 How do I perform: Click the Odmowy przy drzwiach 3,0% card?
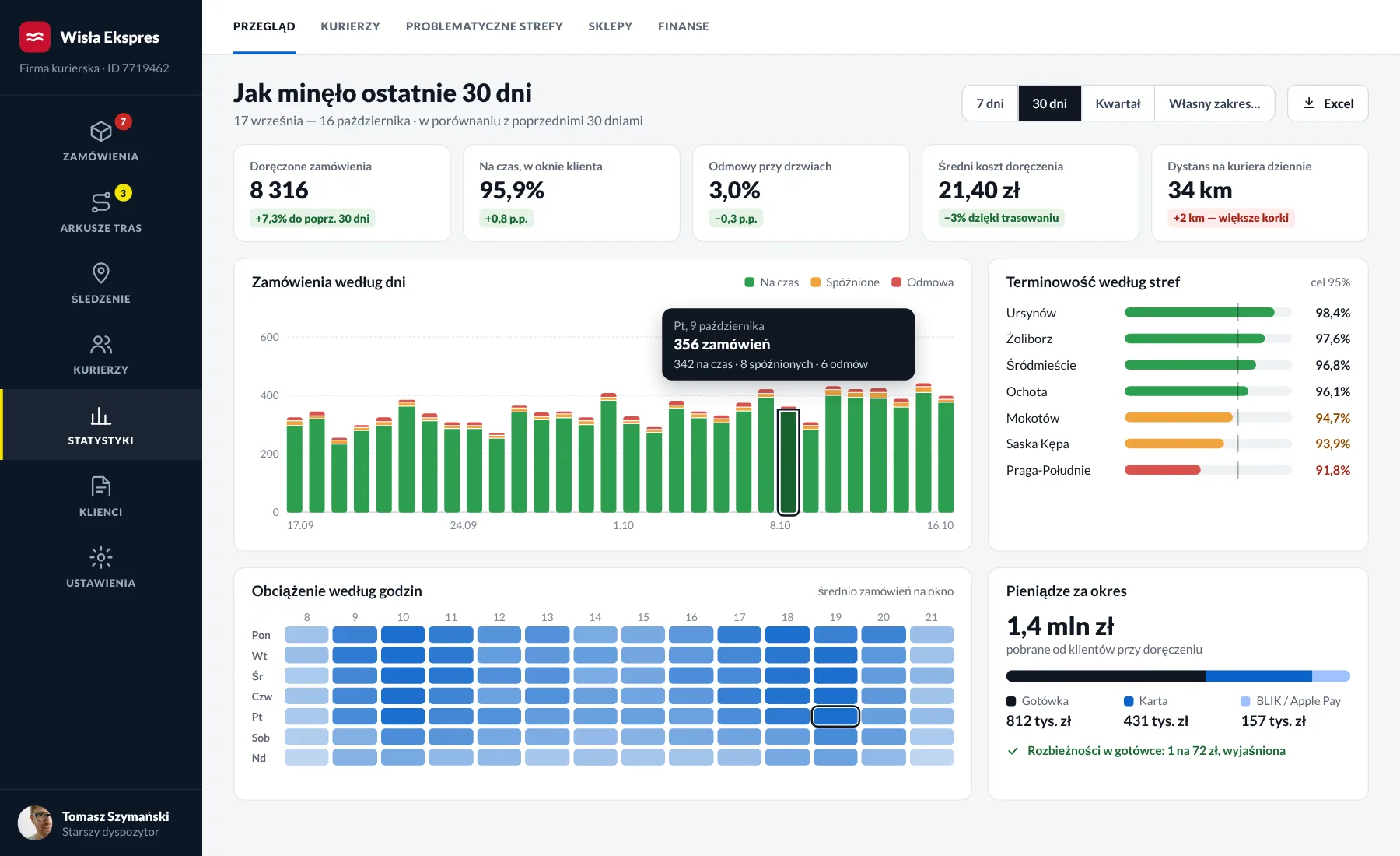click(801, 193)
